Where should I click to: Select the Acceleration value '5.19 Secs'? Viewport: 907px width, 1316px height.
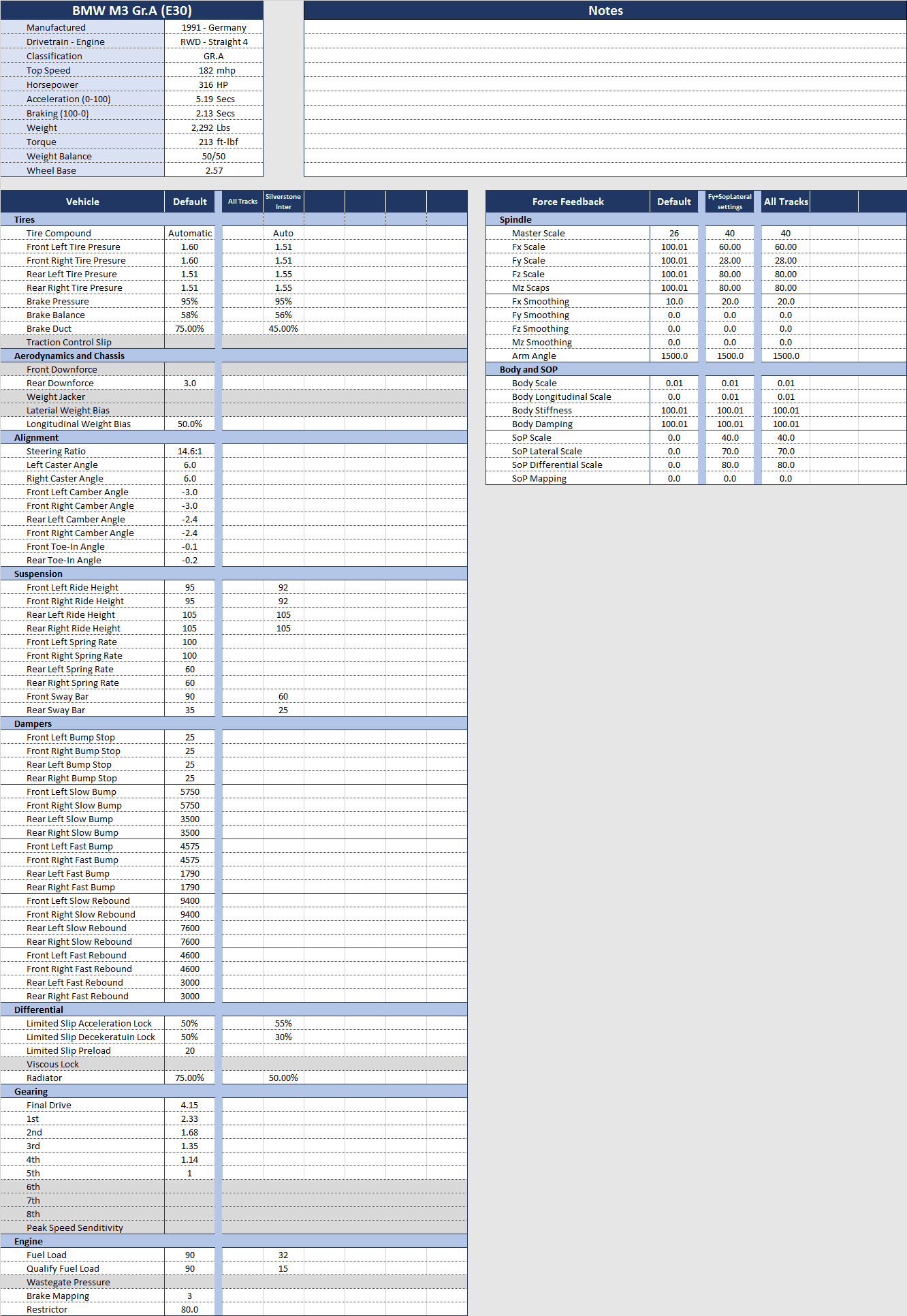pos(214,99)
